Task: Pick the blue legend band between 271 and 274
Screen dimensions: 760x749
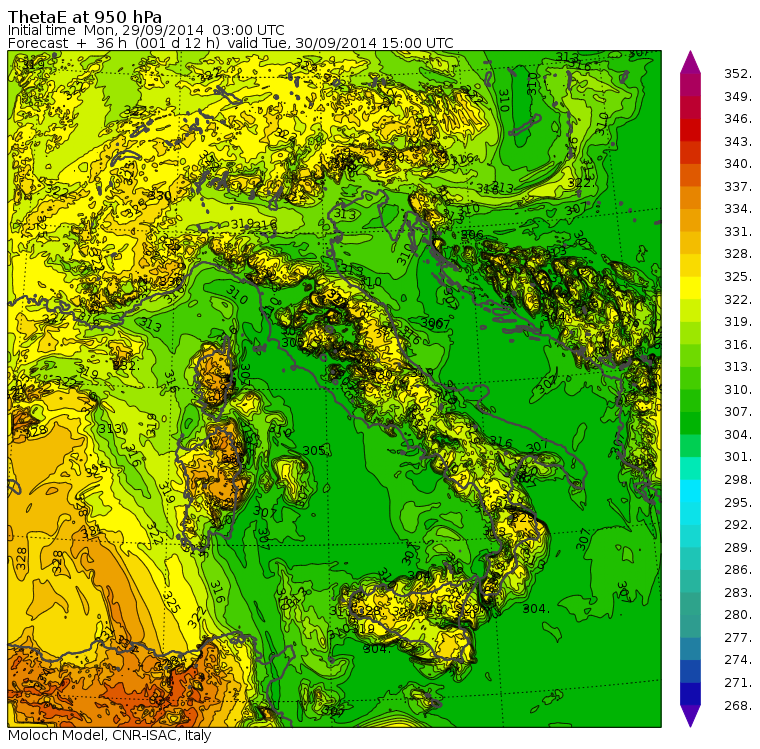Action: [690, 671]
